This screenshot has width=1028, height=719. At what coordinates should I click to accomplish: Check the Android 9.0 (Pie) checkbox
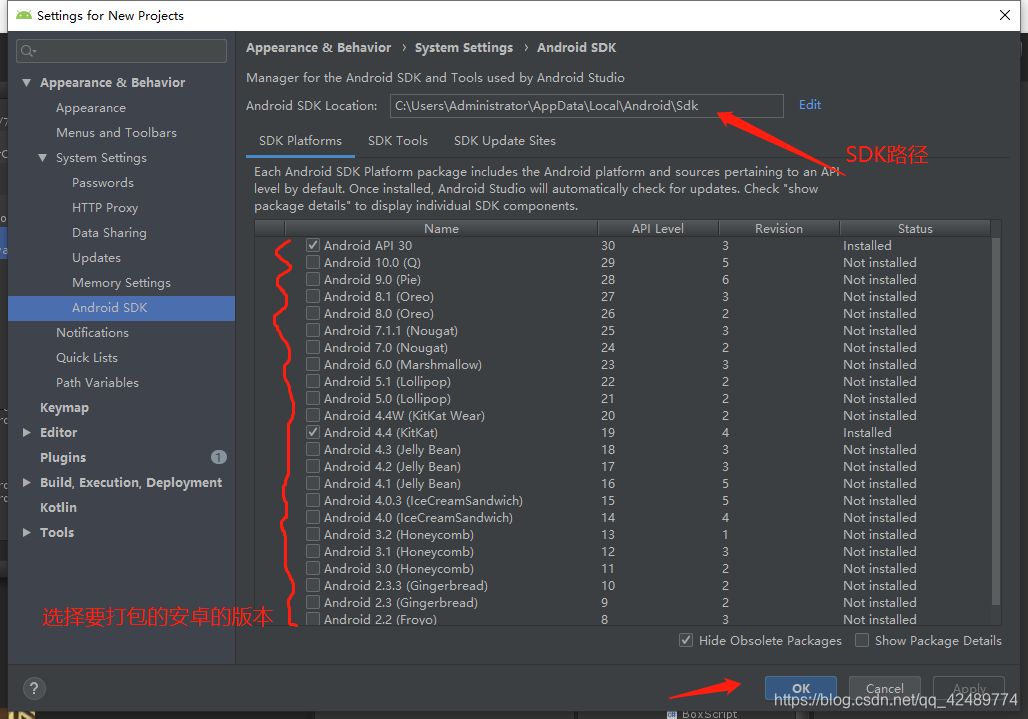313,279
